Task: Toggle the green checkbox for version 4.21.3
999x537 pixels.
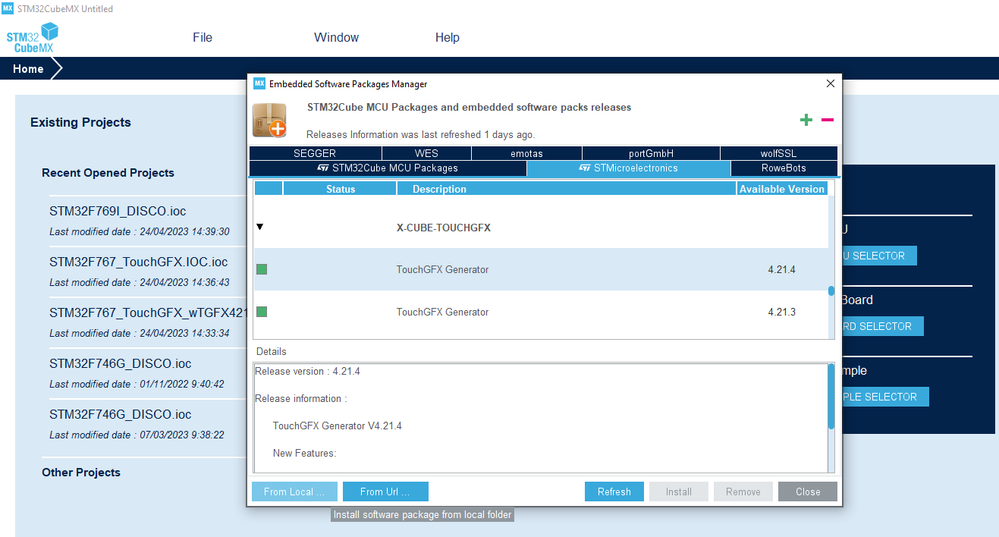Action: click(262, 311)
